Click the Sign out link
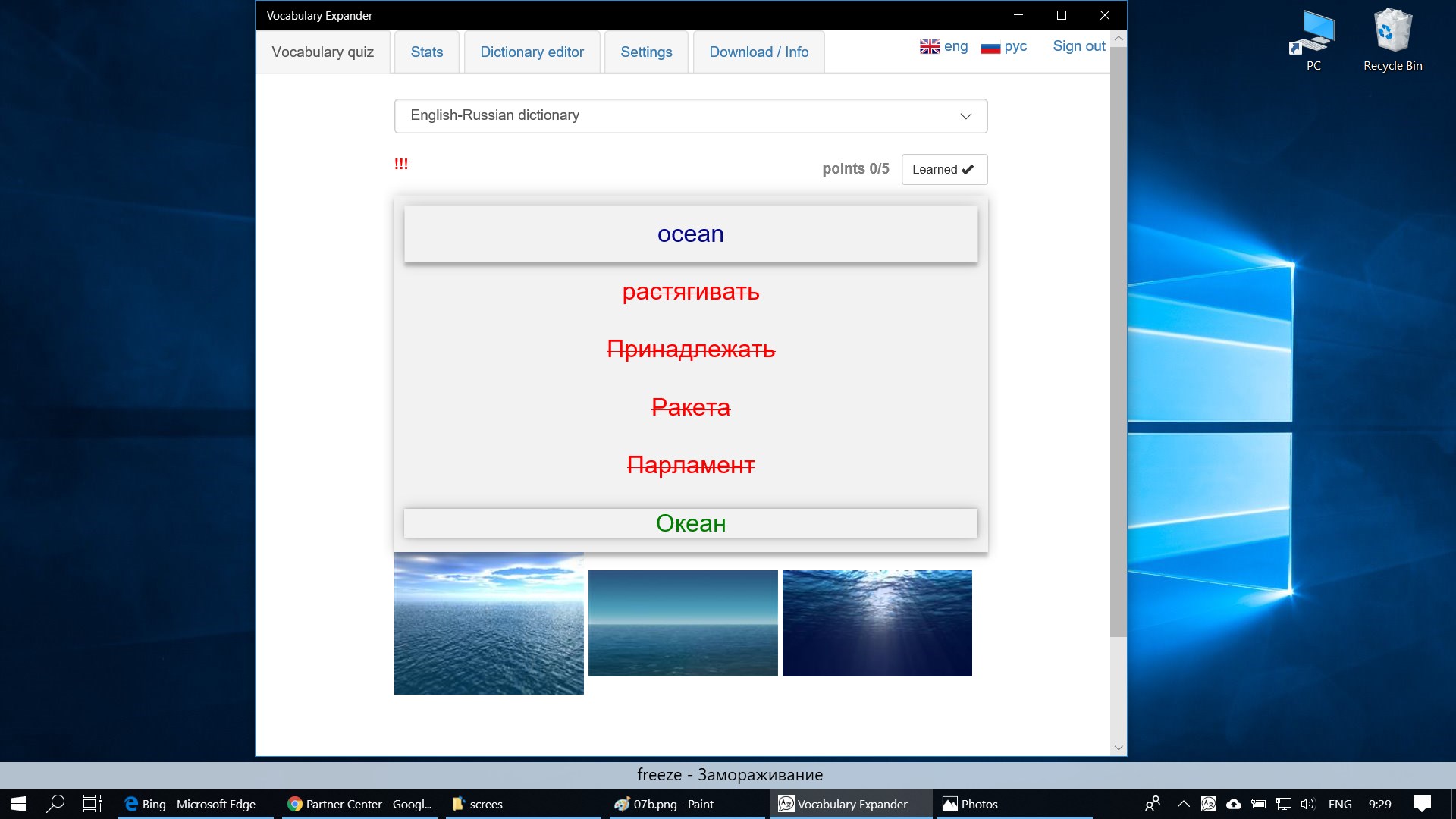The height and width of the screenshot is (819, 1456). tap(1078, 46)
